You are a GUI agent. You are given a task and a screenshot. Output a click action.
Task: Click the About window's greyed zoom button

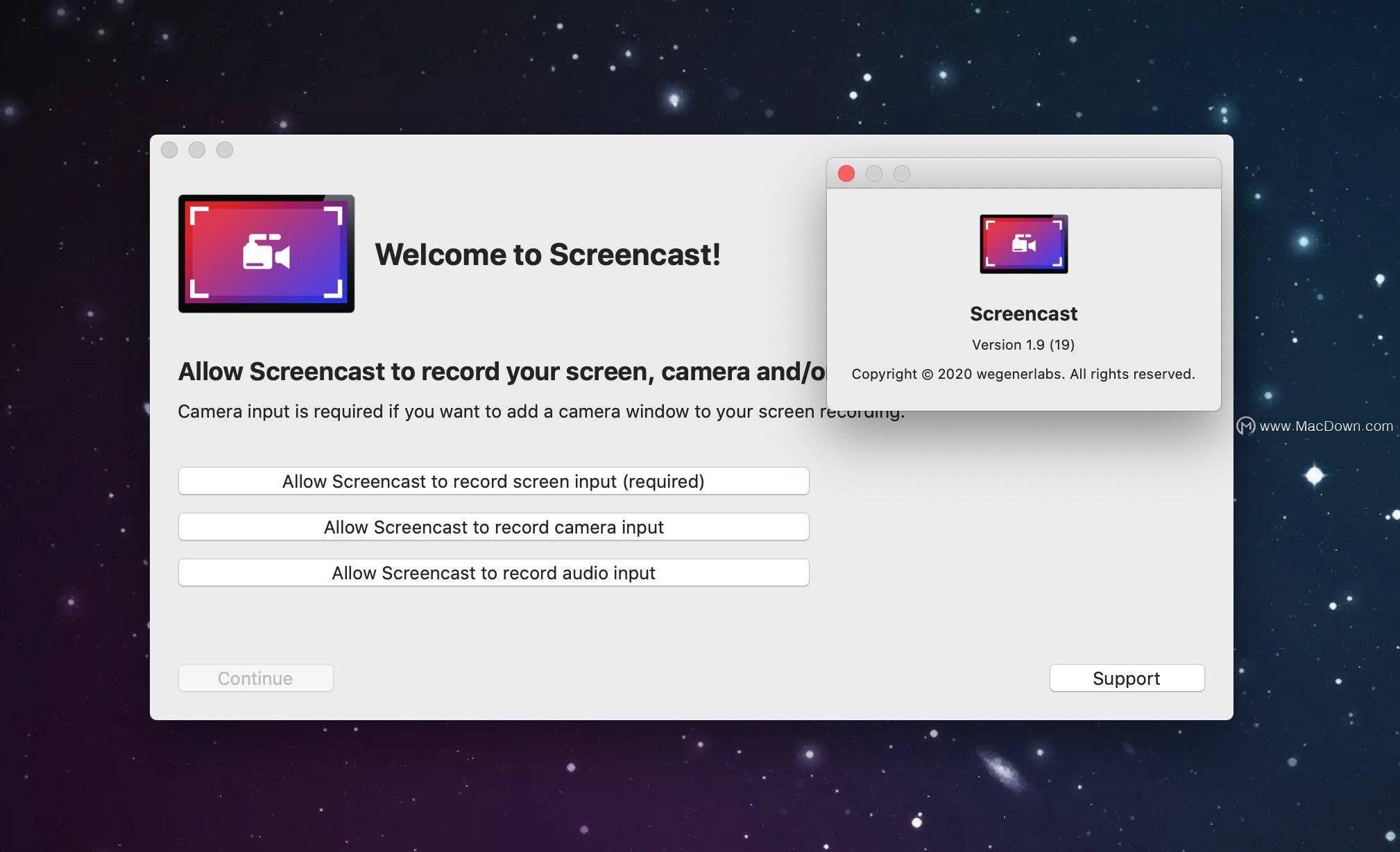point(902,173)
